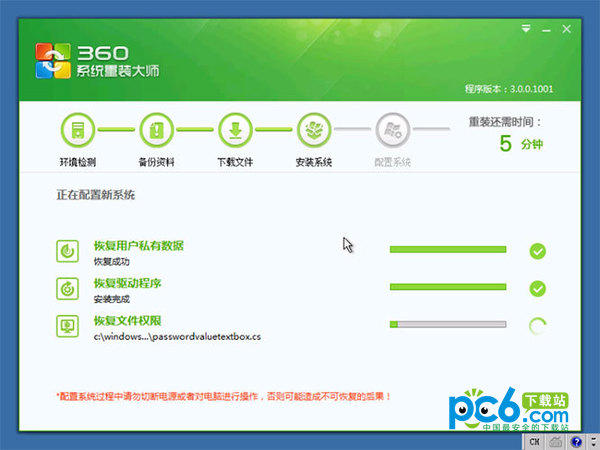Screen dimensions: 600x450
Task: Click the 恢复用户私有数据 icon
Action: click(67, 251)
